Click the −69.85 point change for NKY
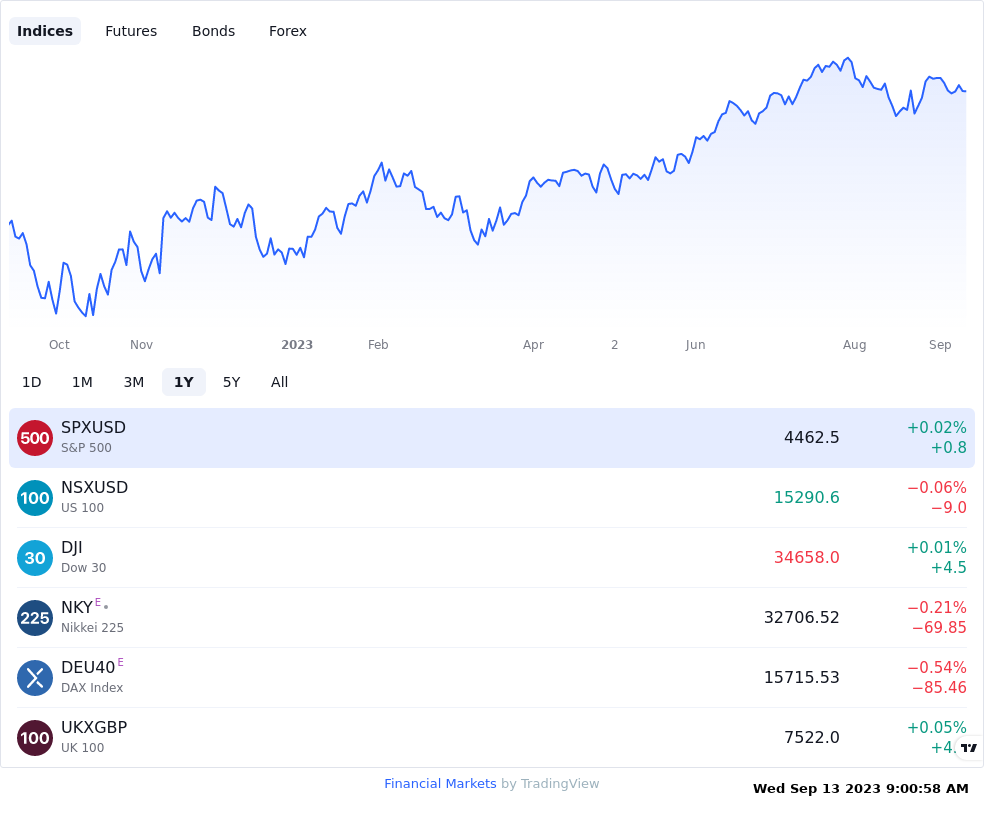Image resolution: width=984 pixels, height=820 pixels. pyautogui.click(x=939, y=627)
